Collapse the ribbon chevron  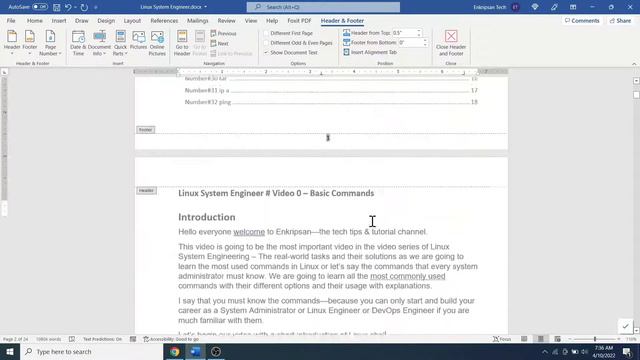(x=634, y=64)
